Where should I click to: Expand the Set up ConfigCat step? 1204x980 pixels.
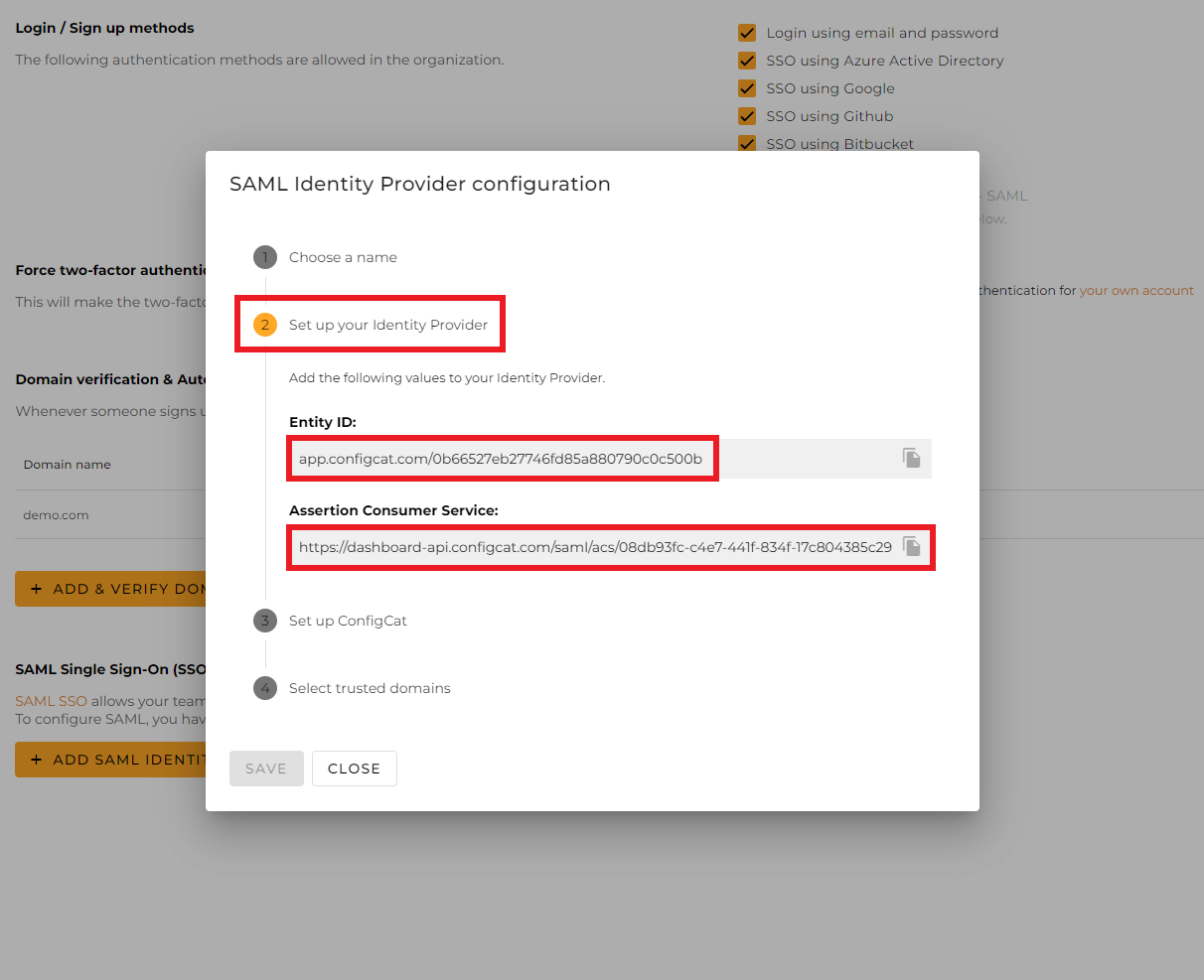[347, 620]
